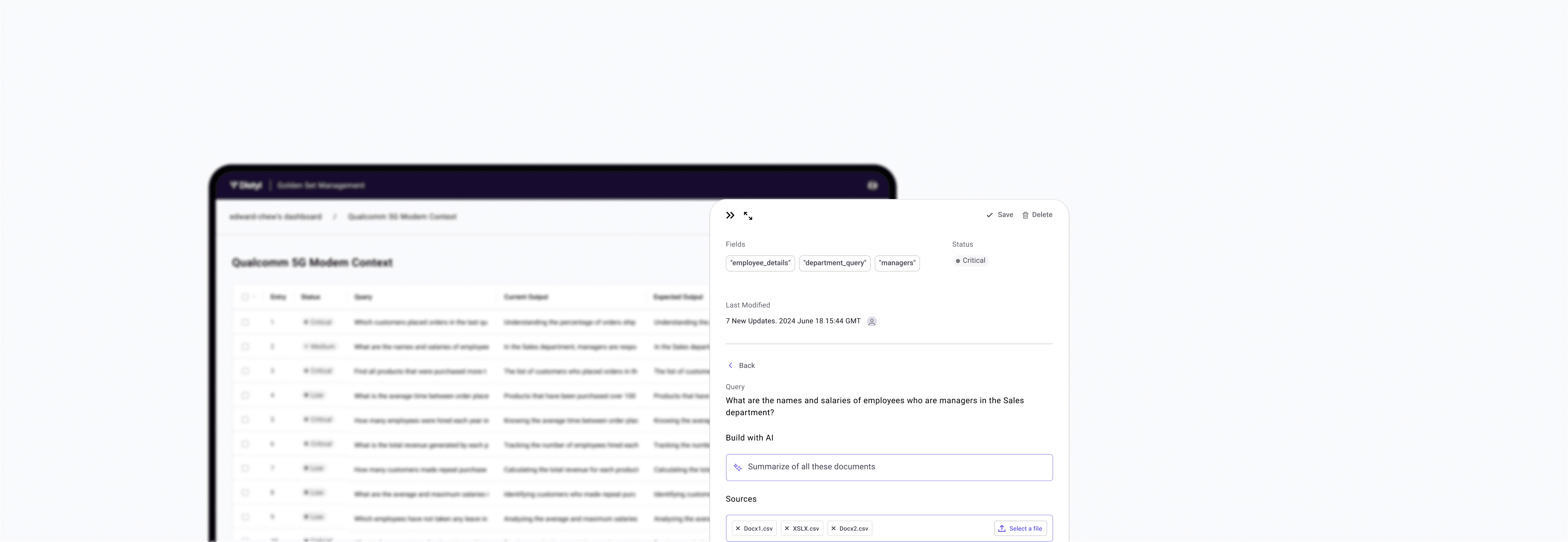Image resolution: width=1568 pixels, height=542 pixels.
Task: Go Back using the chevron link
Action: click(741, 365)
